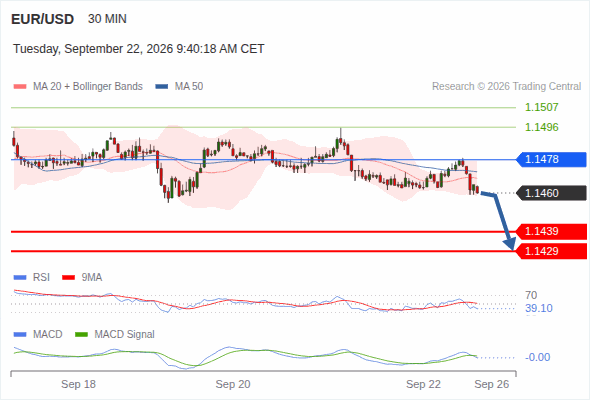Click the Sep 20 date axis label

click(233, 384)
